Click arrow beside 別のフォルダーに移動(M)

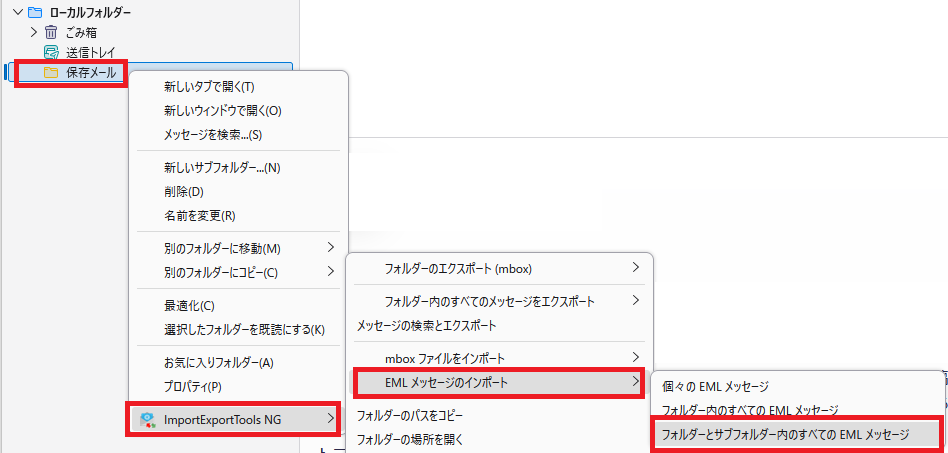click(x=330, y=247)
